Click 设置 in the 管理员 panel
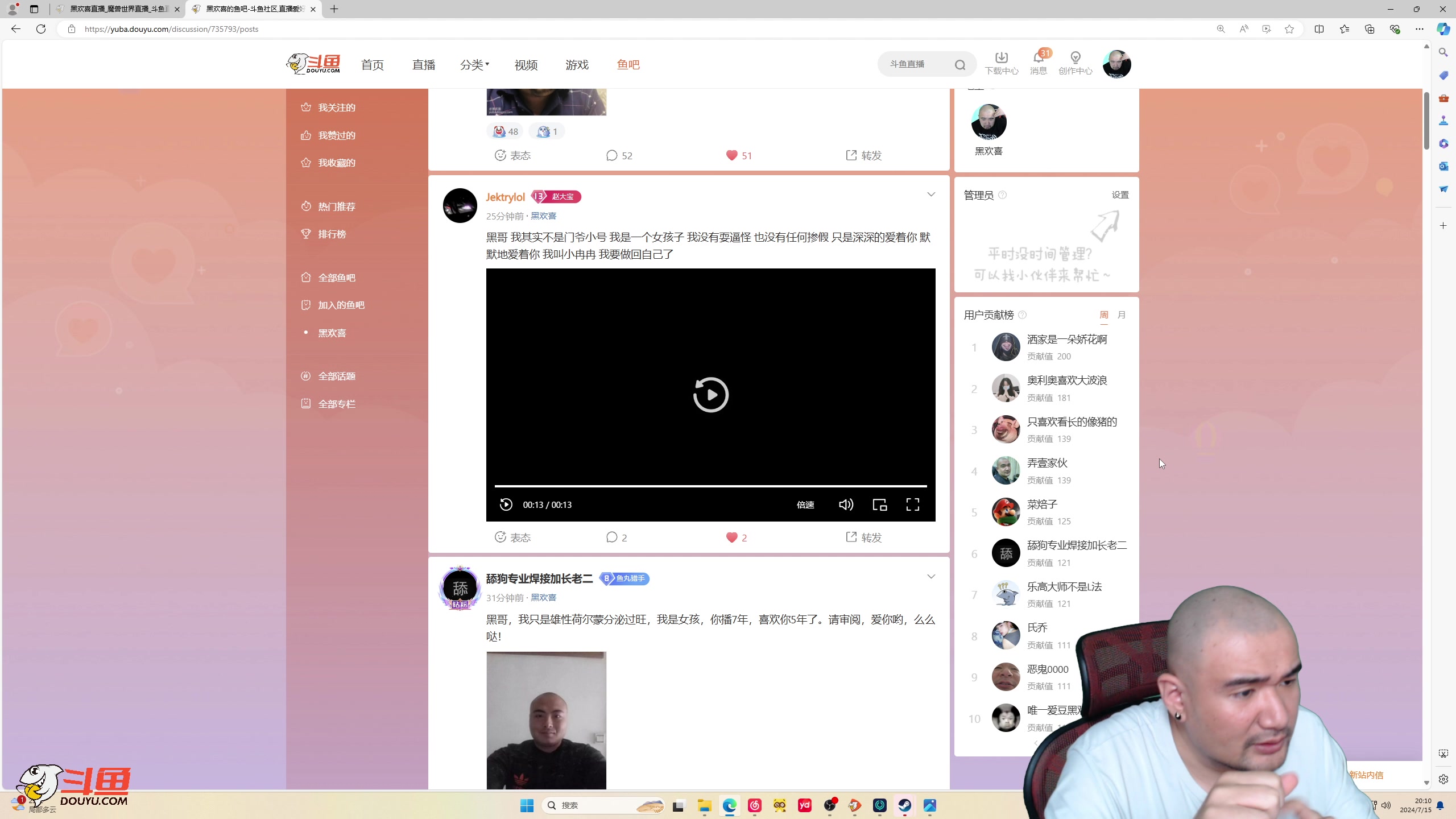 point(1120,195)
